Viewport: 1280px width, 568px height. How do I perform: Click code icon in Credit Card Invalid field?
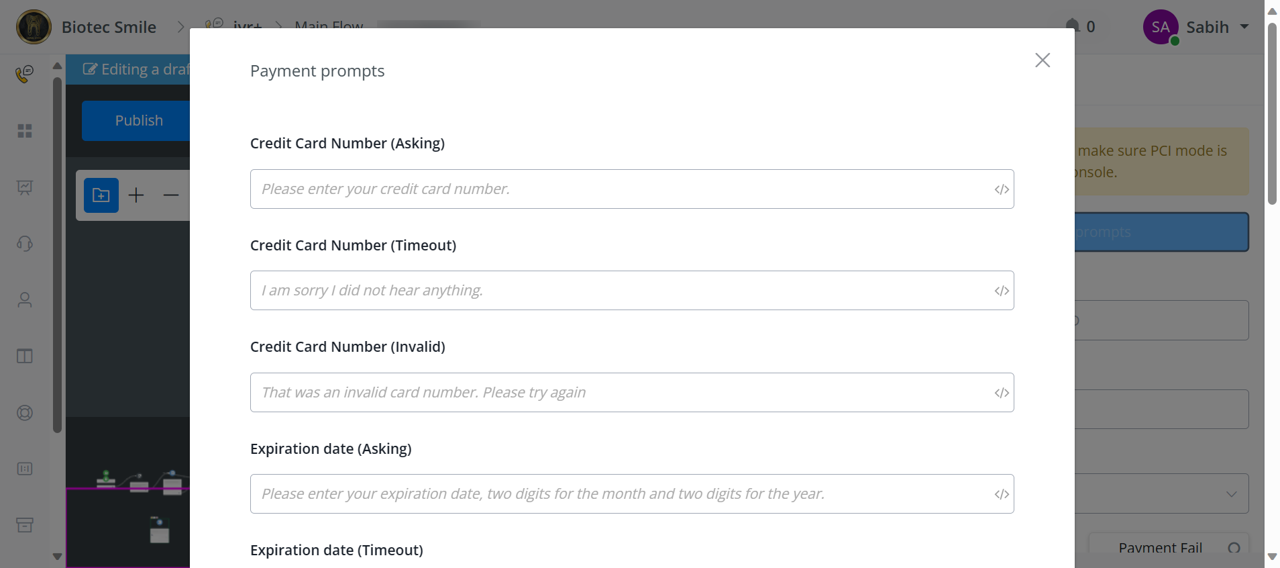(1001, 393)
